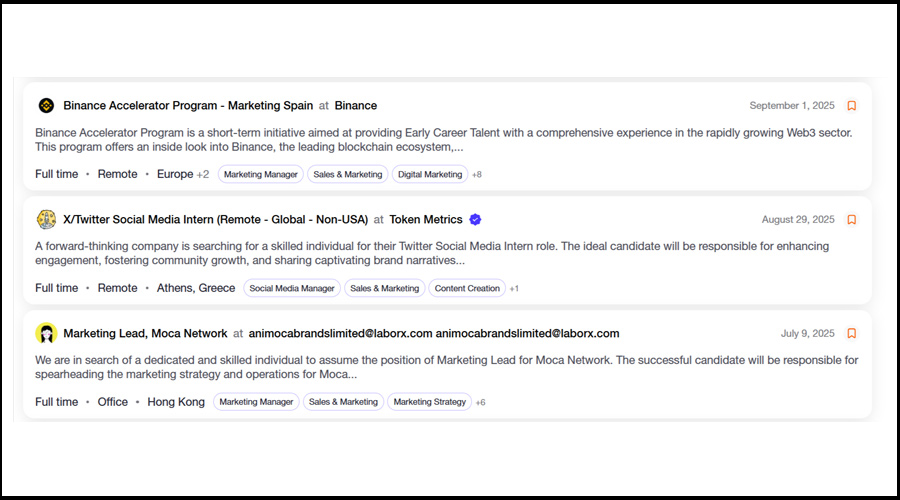Viewport: 900px width, 500px height.
Task: Filter by the Content Creation tag
Action: 467,288
